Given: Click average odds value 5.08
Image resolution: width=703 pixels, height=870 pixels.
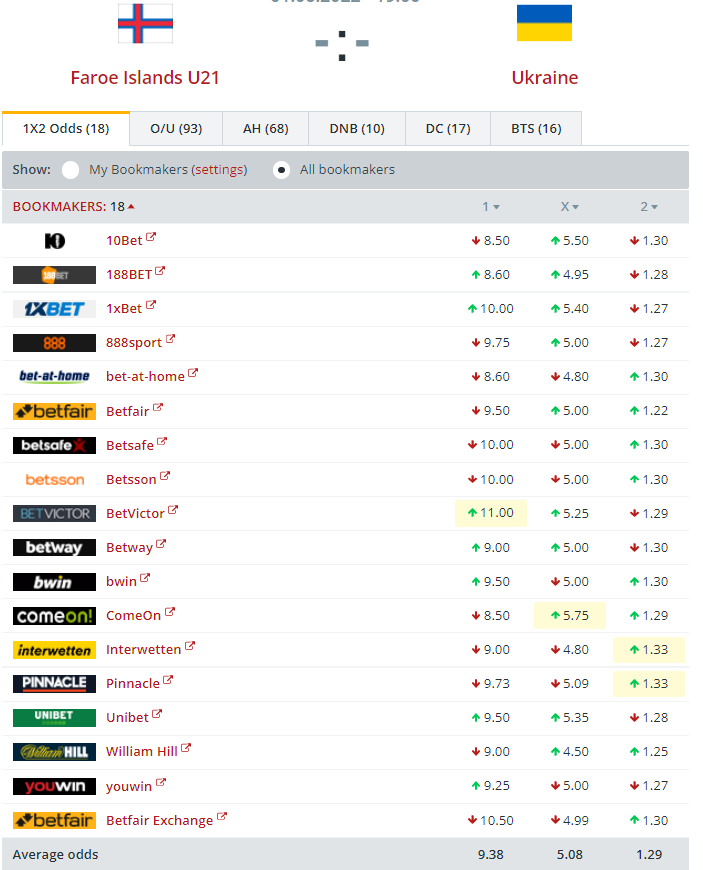Looking at the screenshot, I should [x=570, y=854].
